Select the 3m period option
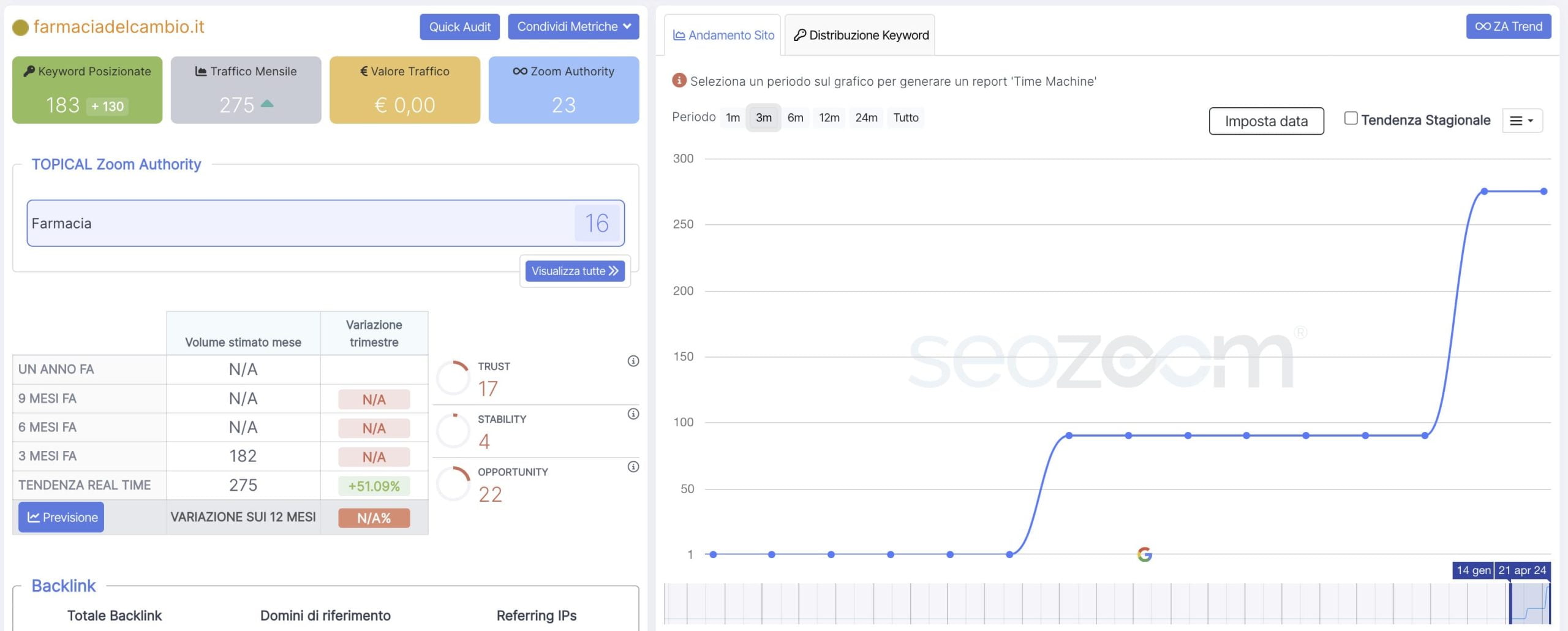The width and height of the screenshot is (1568, 631). [763, 118]
